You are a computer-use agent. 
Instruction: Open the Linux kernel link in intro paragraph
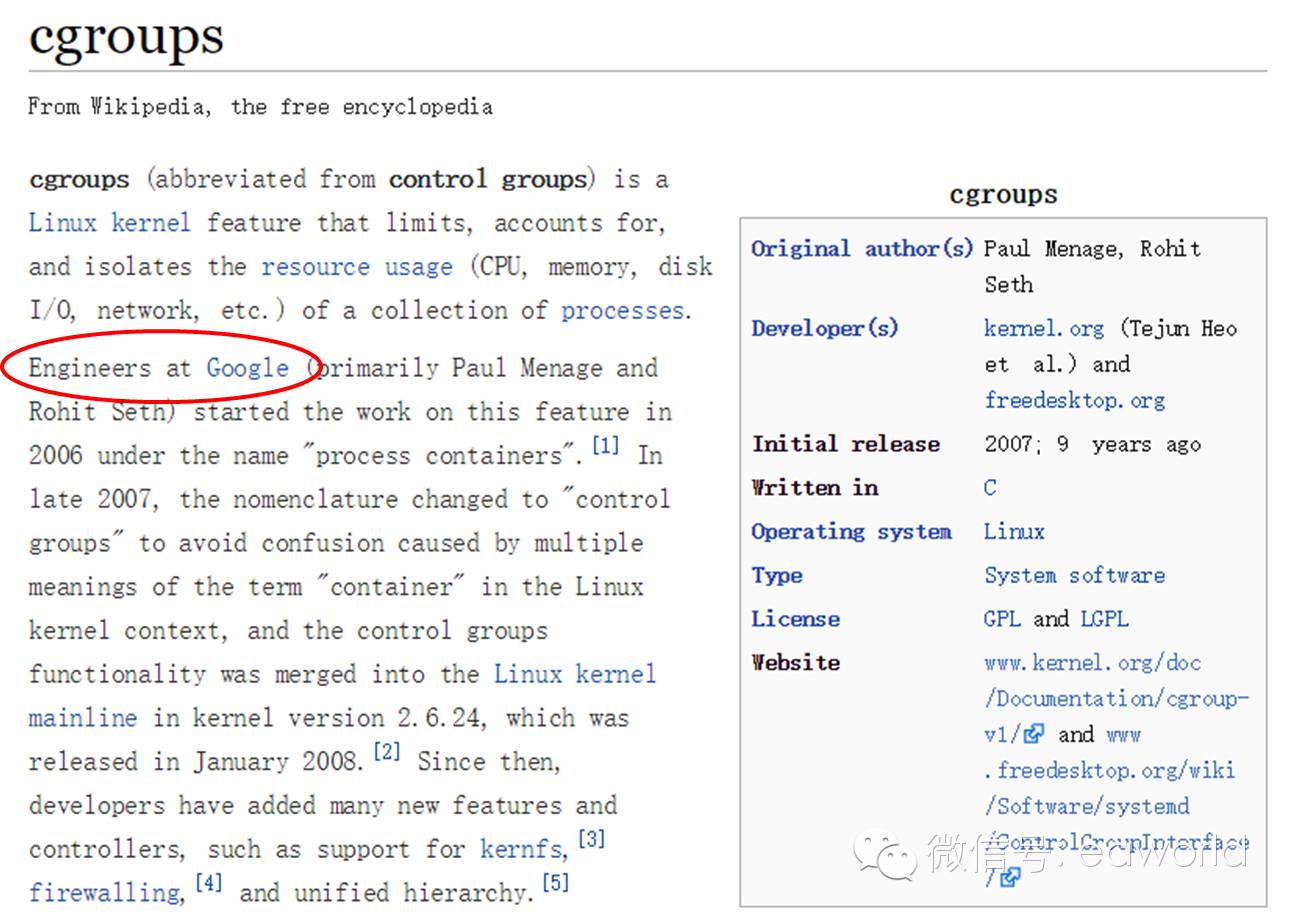click(x=109, y=223)
